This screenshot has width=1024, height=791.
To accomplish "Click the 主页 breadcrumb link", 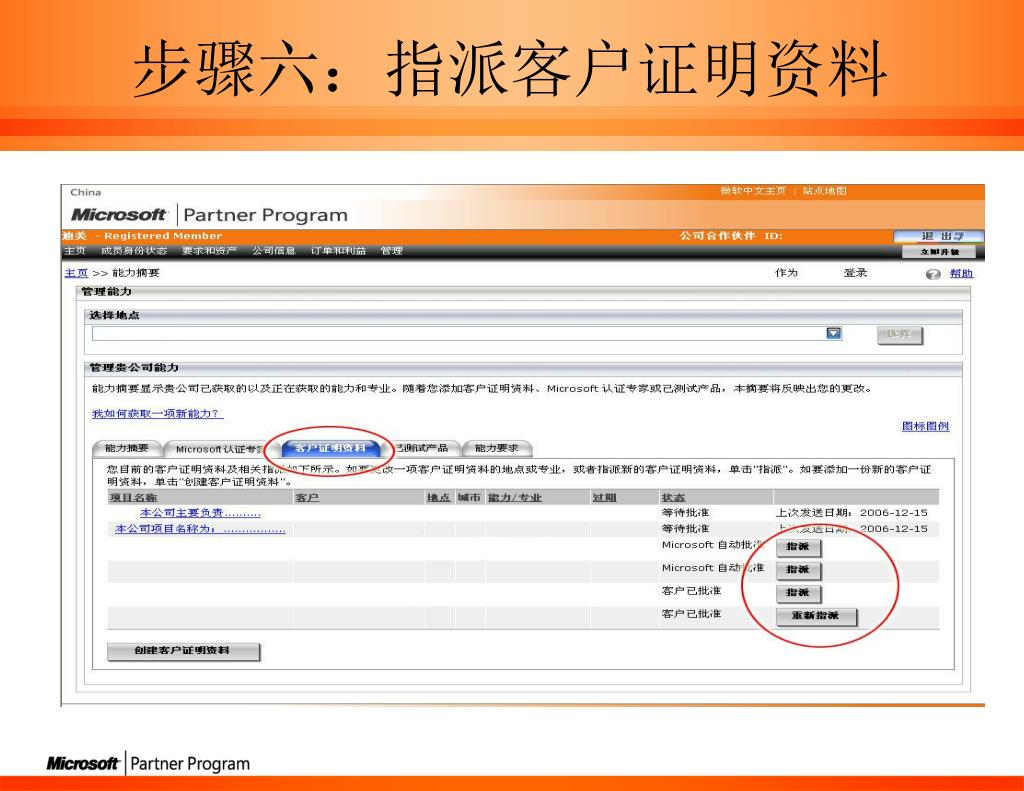I will pos(76,273).
